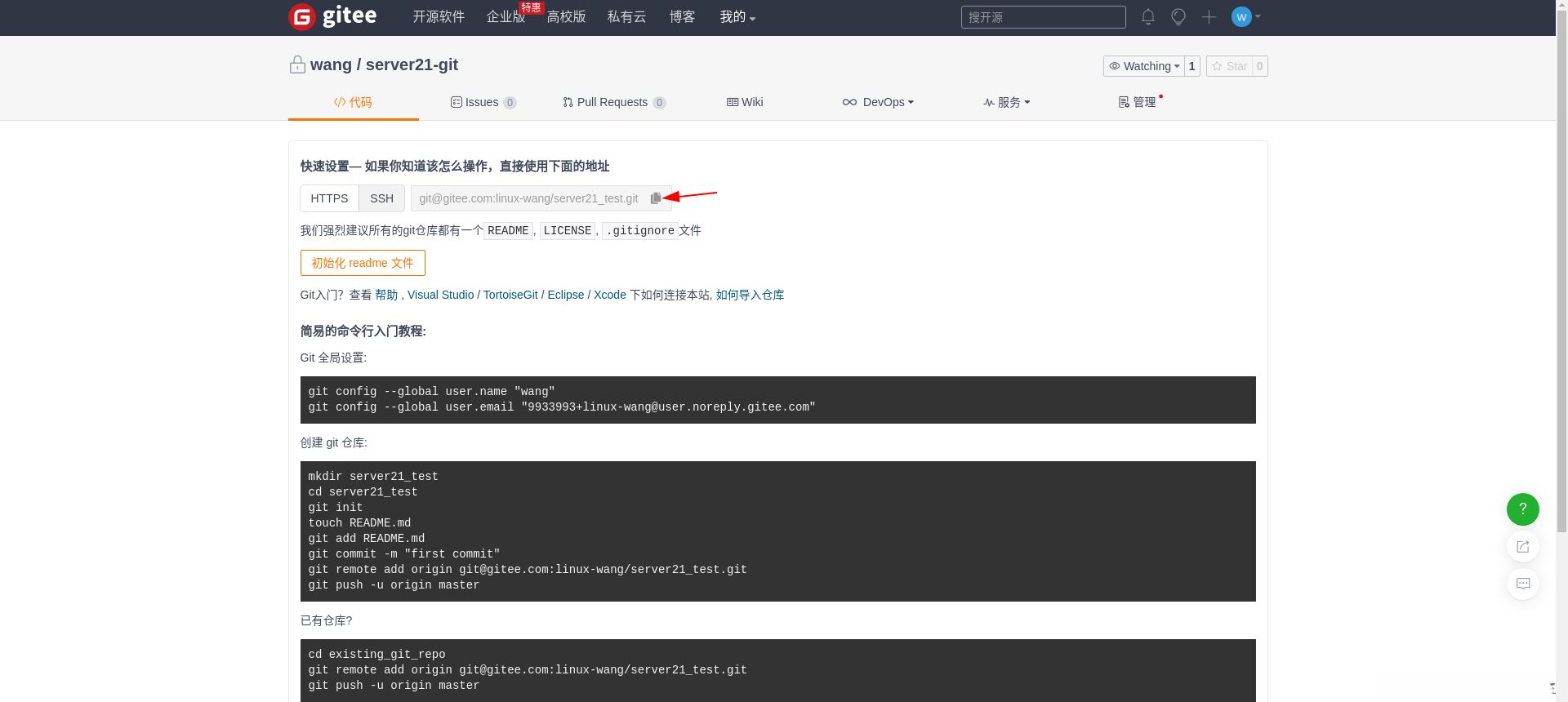
Task: Expand the 我的 dropdown menu
Action: point(737,17)
